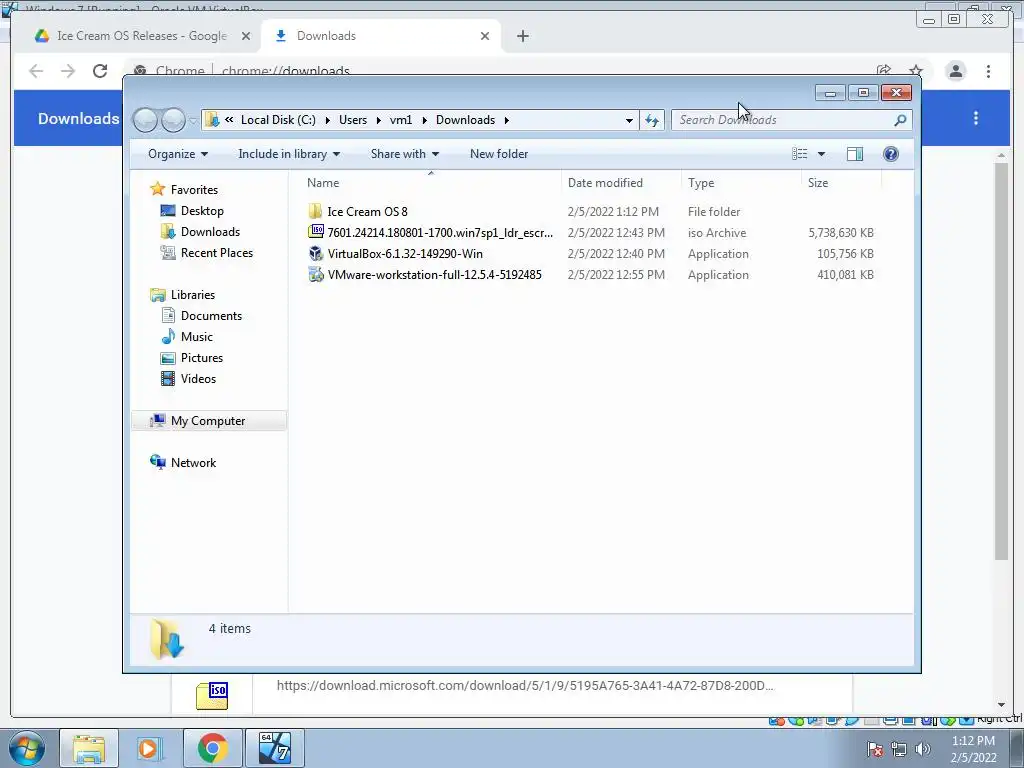
Task: Launch Windows Media Player from taskbar
Action: point(150,748)
